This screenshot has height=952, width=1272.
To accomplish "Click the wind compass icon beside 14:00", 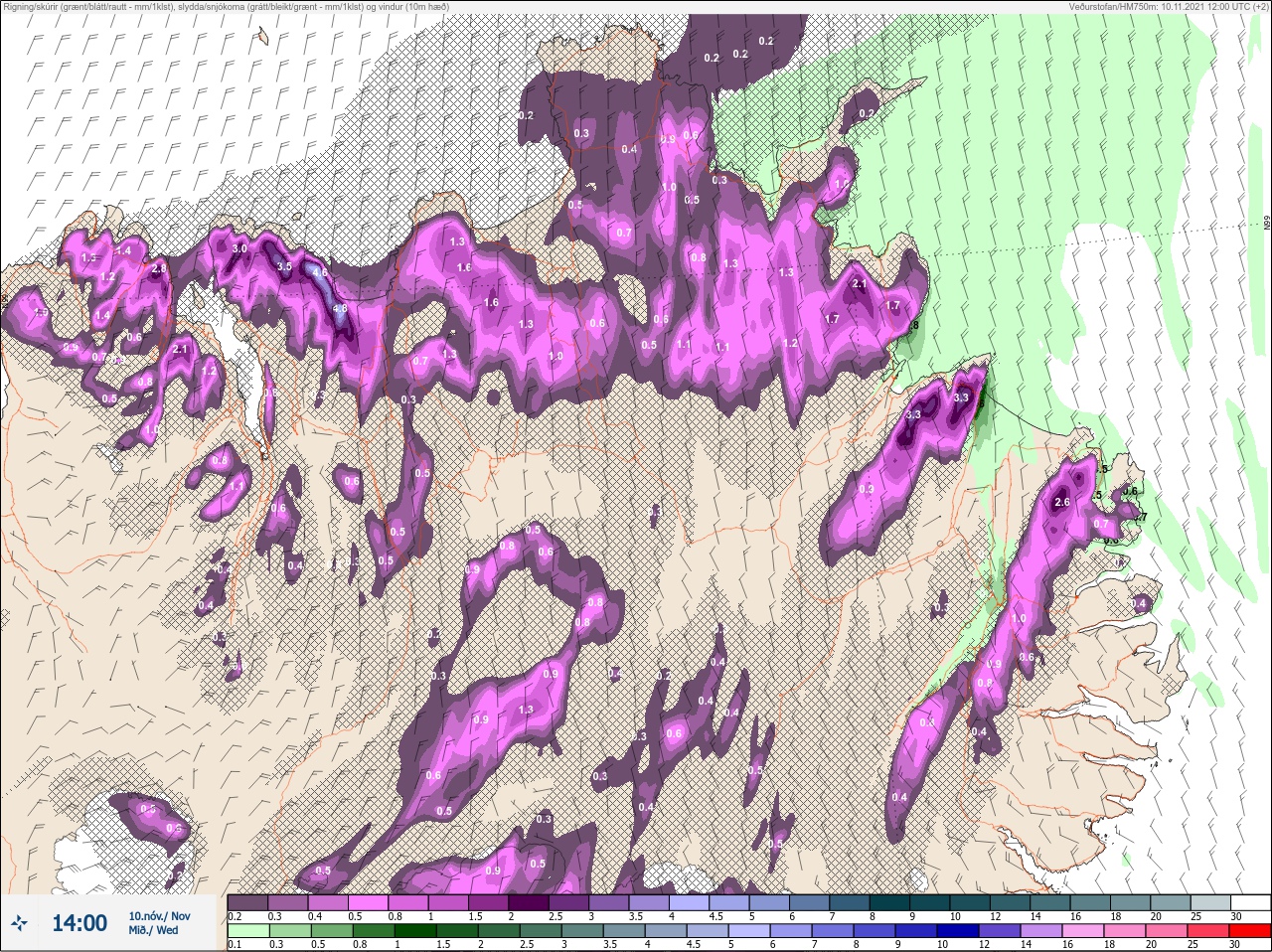I will point(20,923).
